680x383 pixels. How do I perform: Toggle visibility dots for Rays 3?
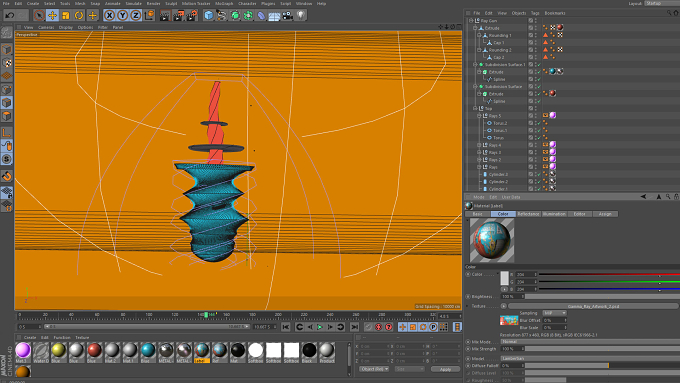[x=536, y=152]
